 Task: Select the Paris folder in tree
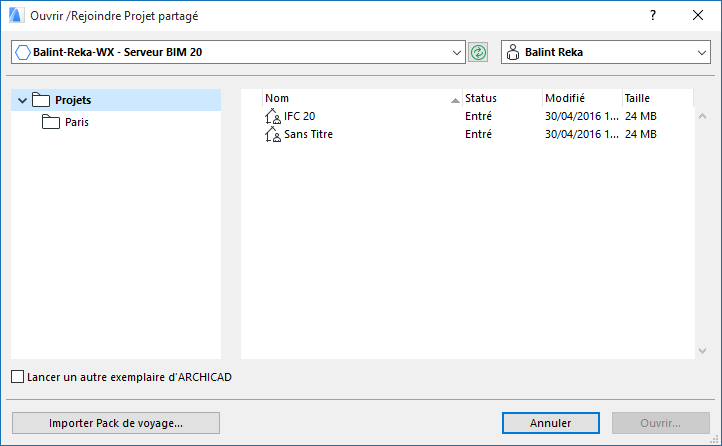coord(77,122)
